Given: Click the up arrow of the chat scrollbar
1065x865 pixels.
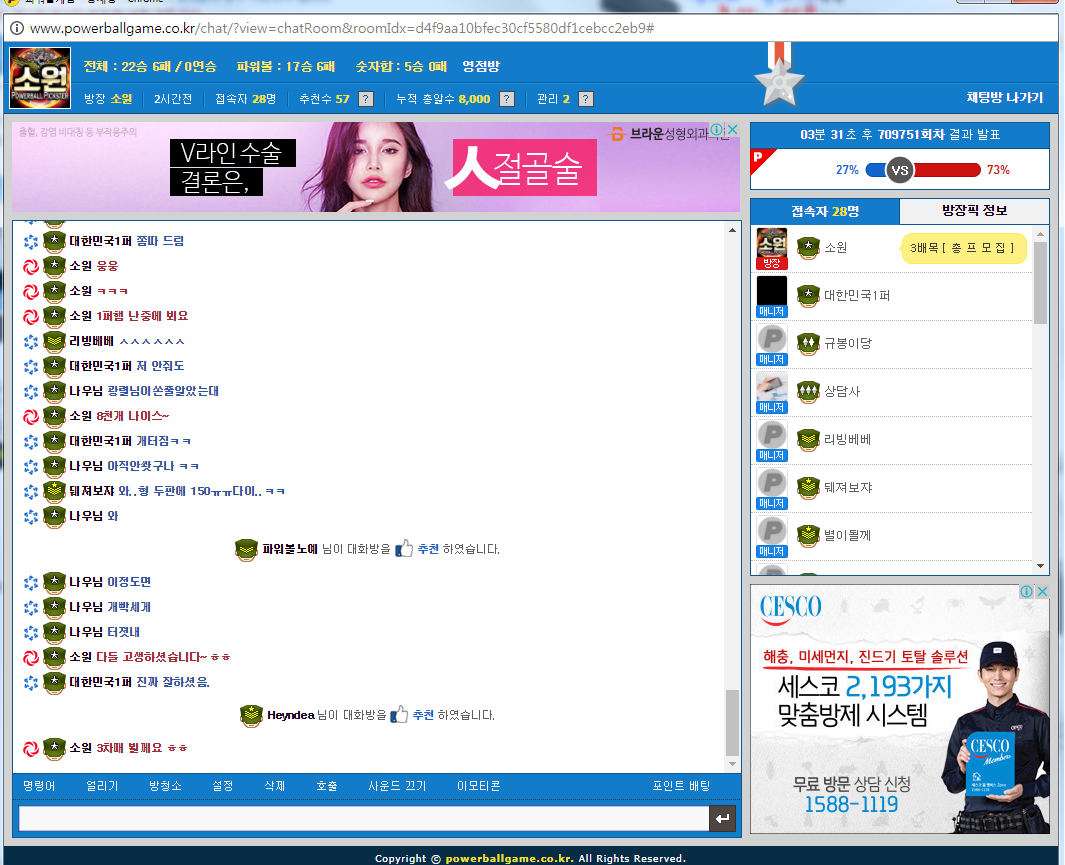Looking at the screenshot, I should tap(732, 230).
